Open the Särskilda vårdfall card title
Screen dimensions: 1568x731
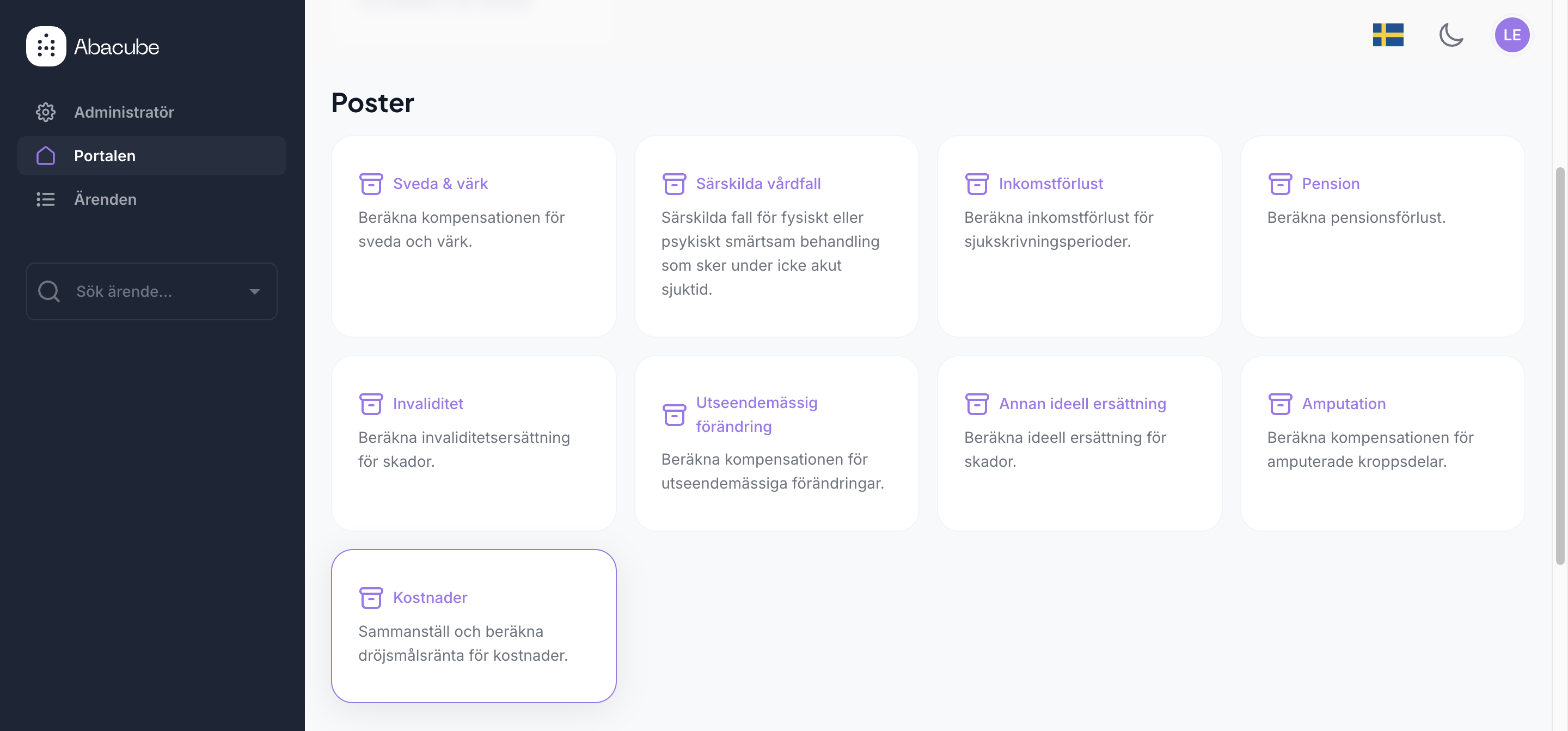click(x=758, y=184)
